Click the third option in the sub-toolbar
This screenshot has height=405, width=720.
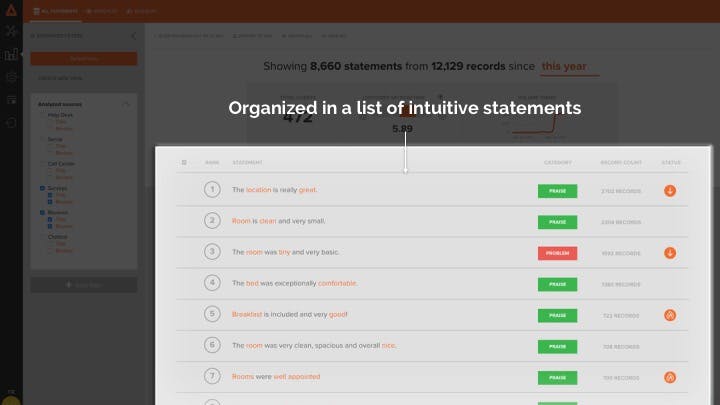pos(297,36)
